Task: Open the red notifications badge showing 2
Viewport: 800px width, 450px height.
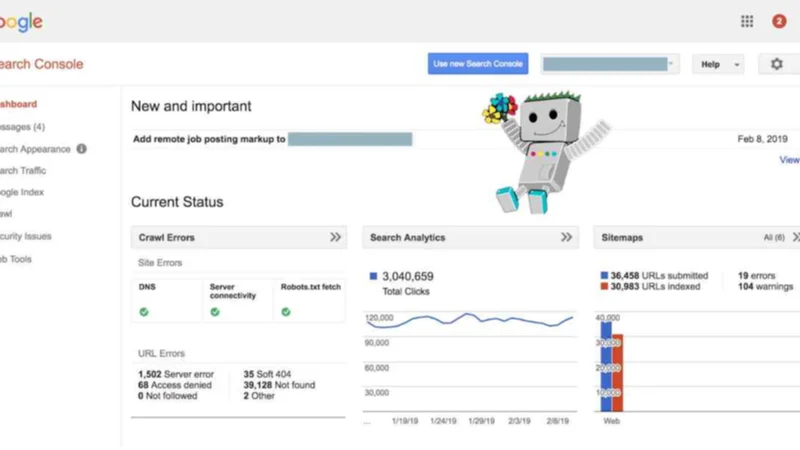Action: click(779, 21)
